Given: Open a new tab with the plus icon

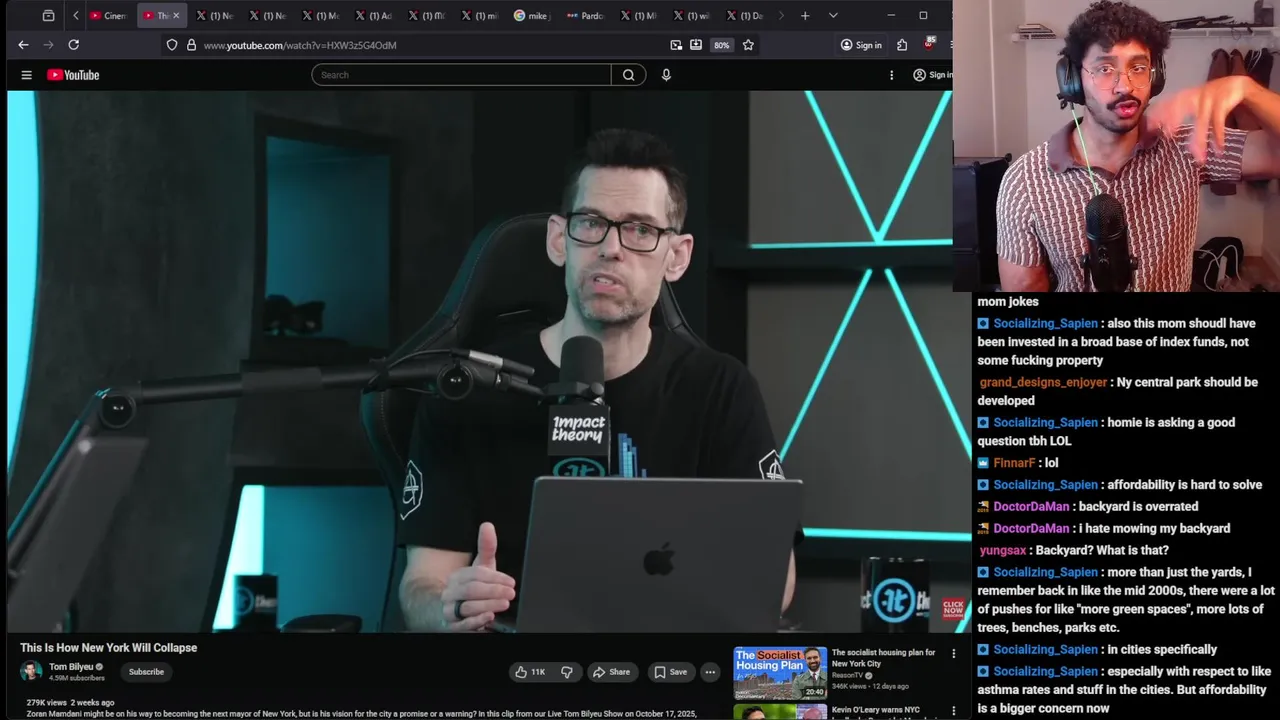Looking at the screenshot, I should 805,16.
